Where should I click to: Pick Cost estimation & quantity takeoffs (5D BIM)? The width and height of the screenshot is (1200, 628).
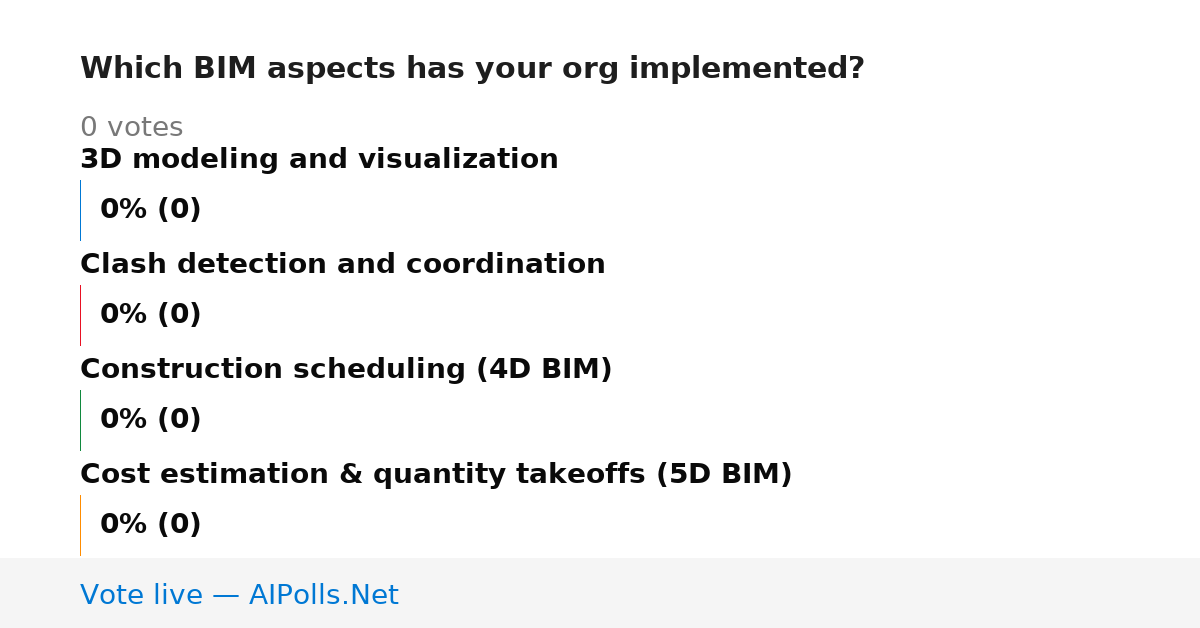436,475
